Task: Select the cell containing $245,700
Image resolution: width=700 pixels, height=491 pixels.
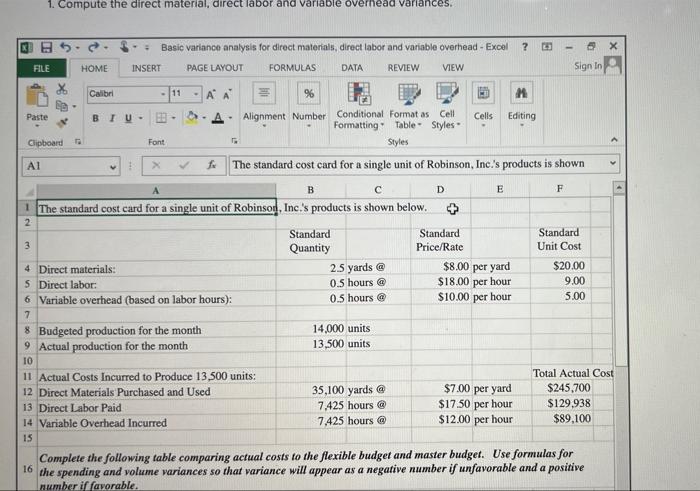Action: click(x=561, y=388)
